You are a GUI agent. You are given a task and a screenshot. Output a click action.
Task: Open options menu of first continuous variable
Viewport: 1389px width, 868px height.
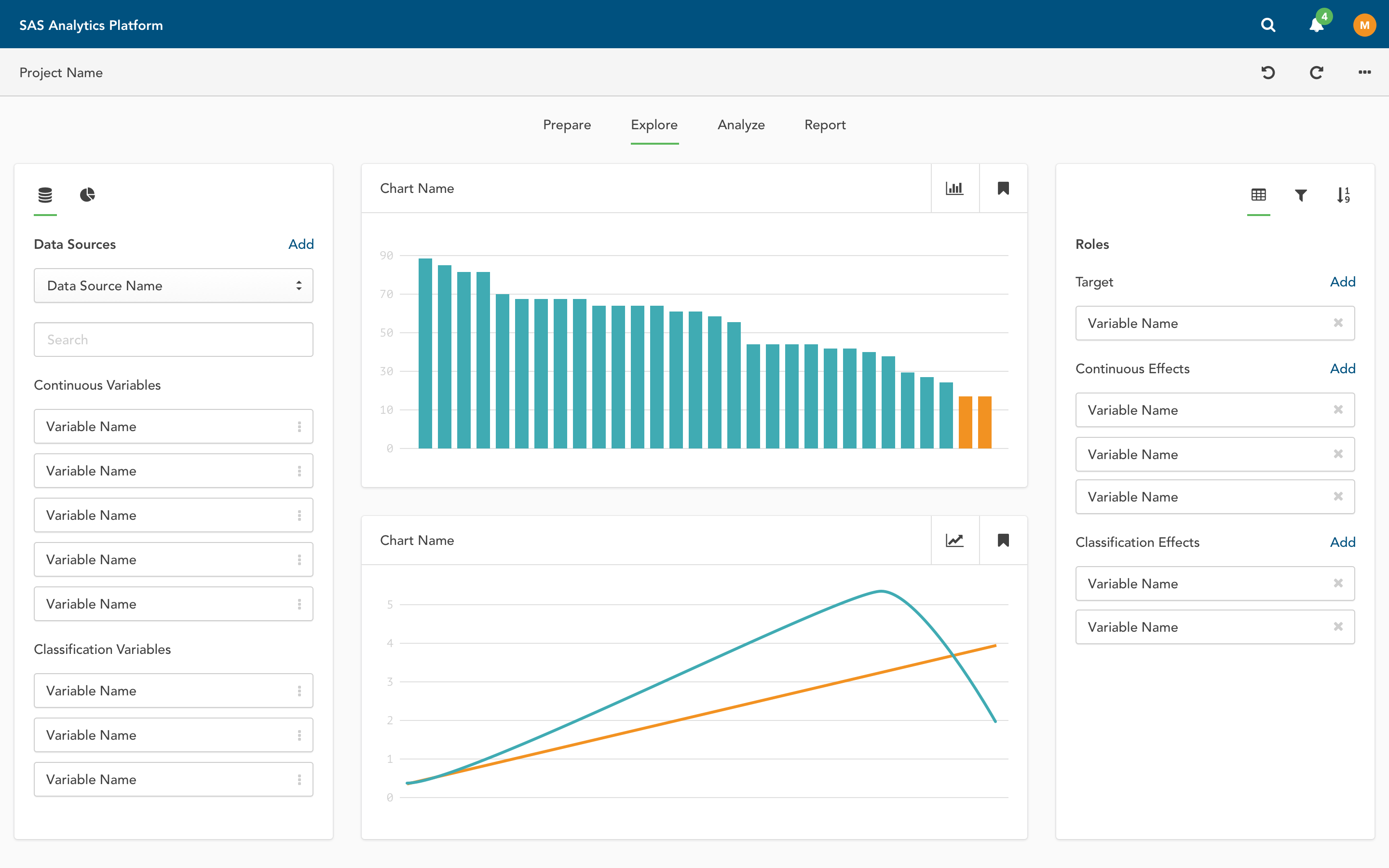299,427
